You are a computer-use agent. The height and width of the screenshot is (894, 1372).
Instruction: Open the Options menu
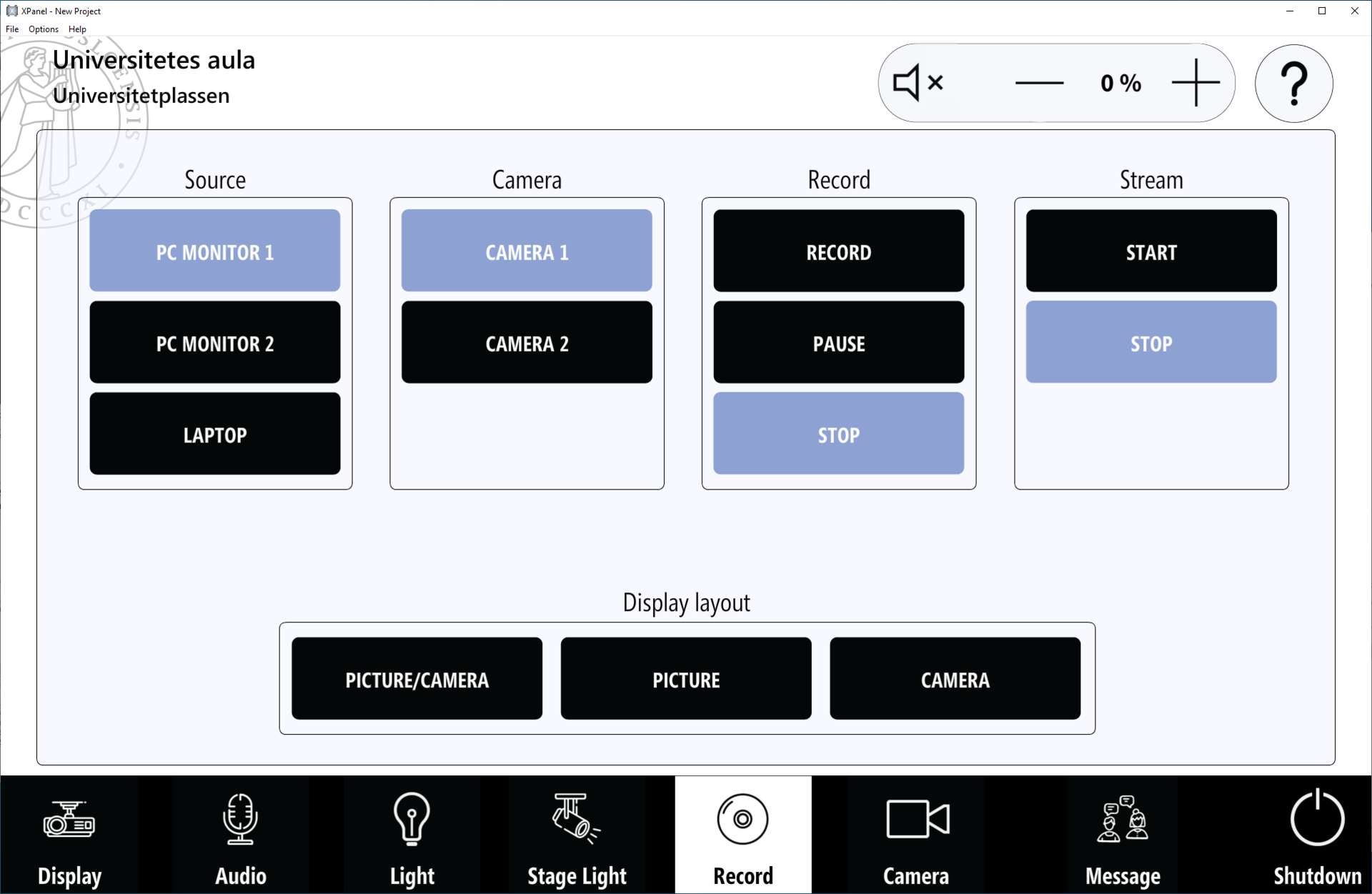[44, 29]
